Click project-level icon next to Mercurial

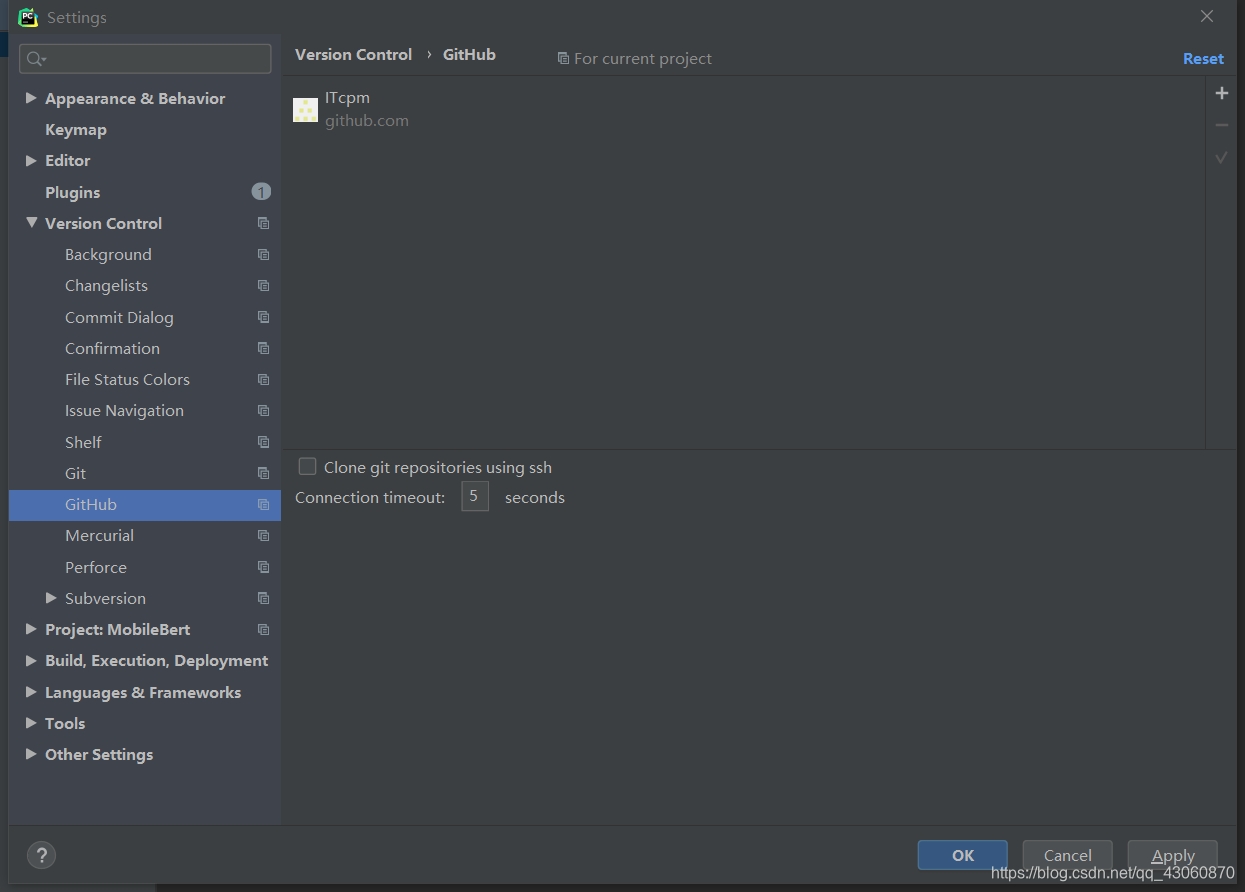(263, 535)
